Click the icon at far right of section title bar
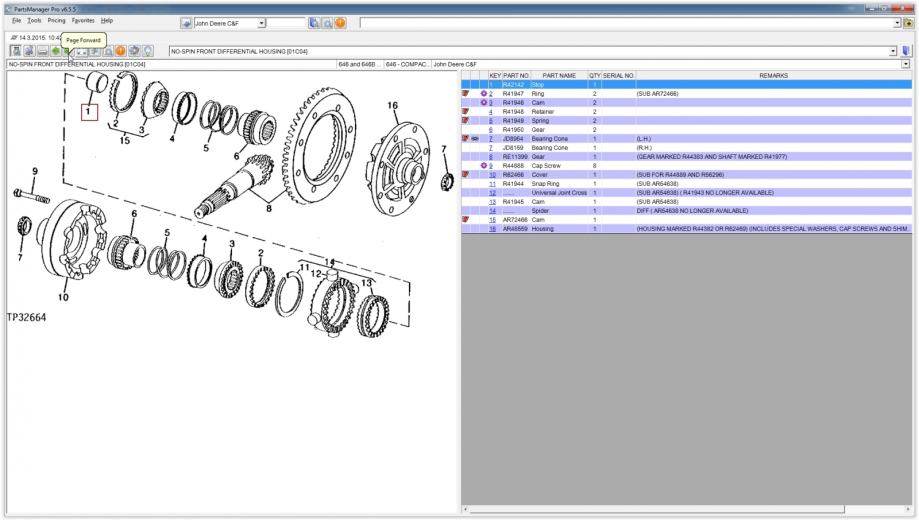 pyautogui.click(x=907, y=51)
